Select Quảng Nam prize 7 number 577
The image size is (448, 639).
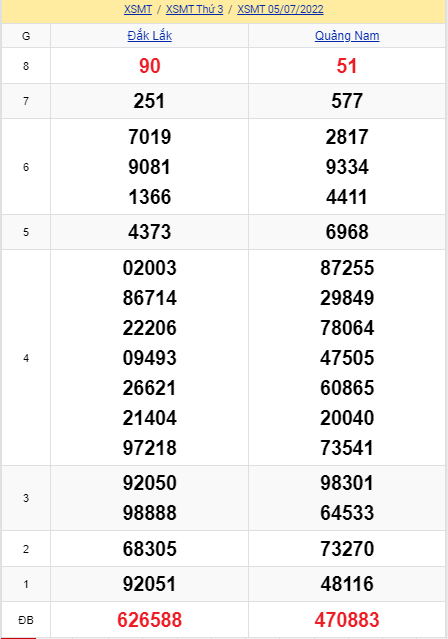[347, 101]
